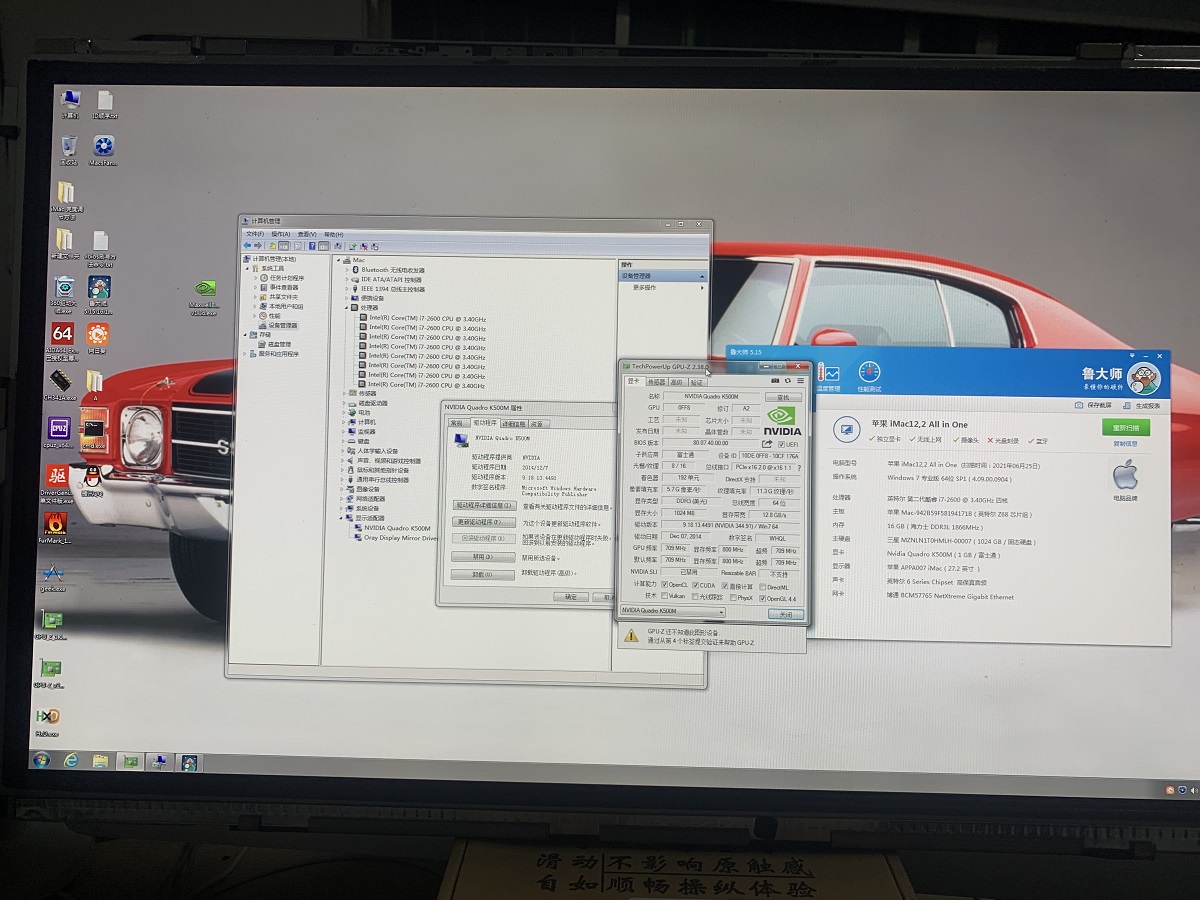Click the Forward arrow in 计算机管理 toolbar
Image resolution: width=1200 pixels, height=900 pixels.
click(258, 245)
